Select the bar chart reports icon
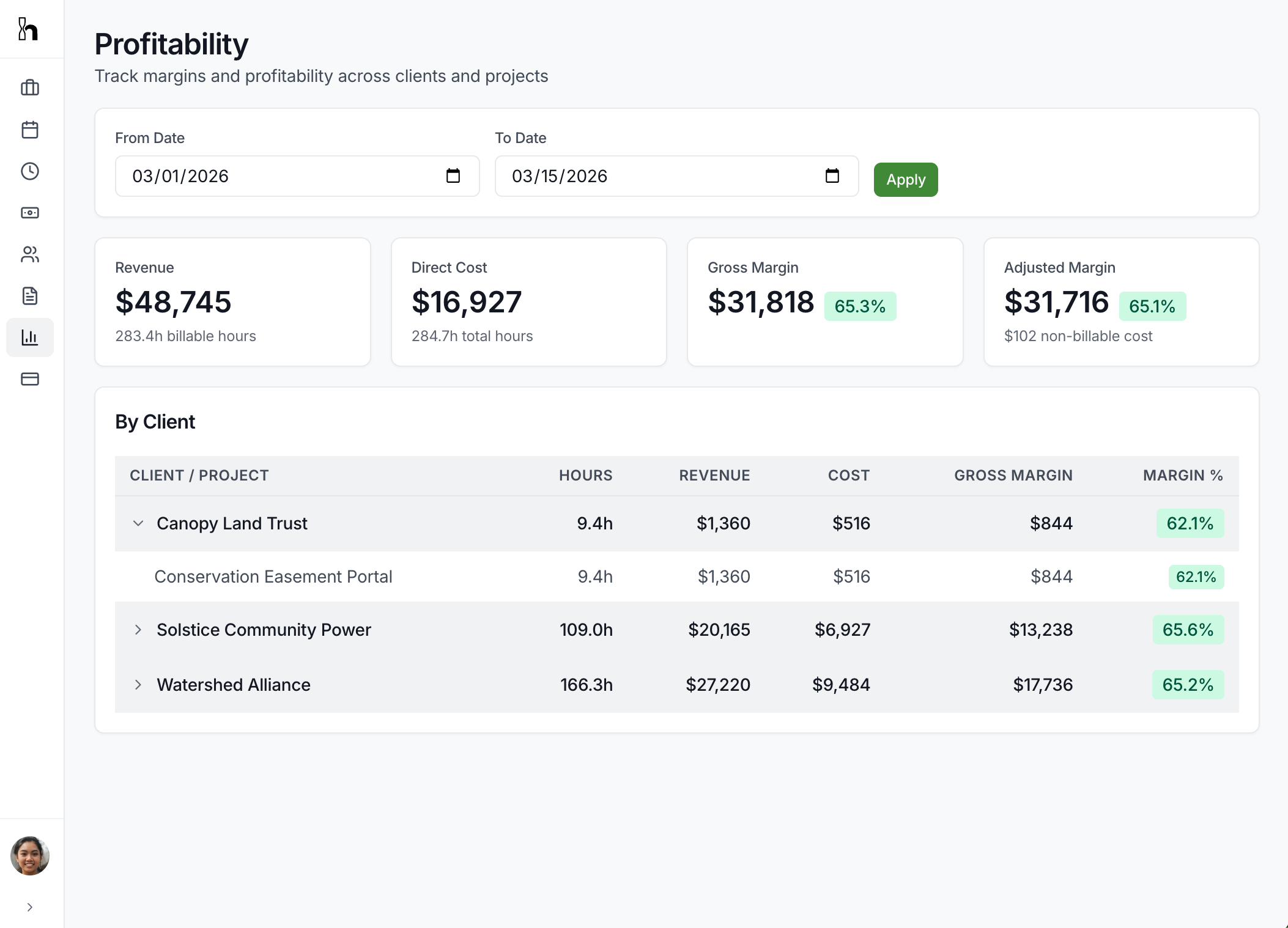1288x928 pixels. pos(30,337)
